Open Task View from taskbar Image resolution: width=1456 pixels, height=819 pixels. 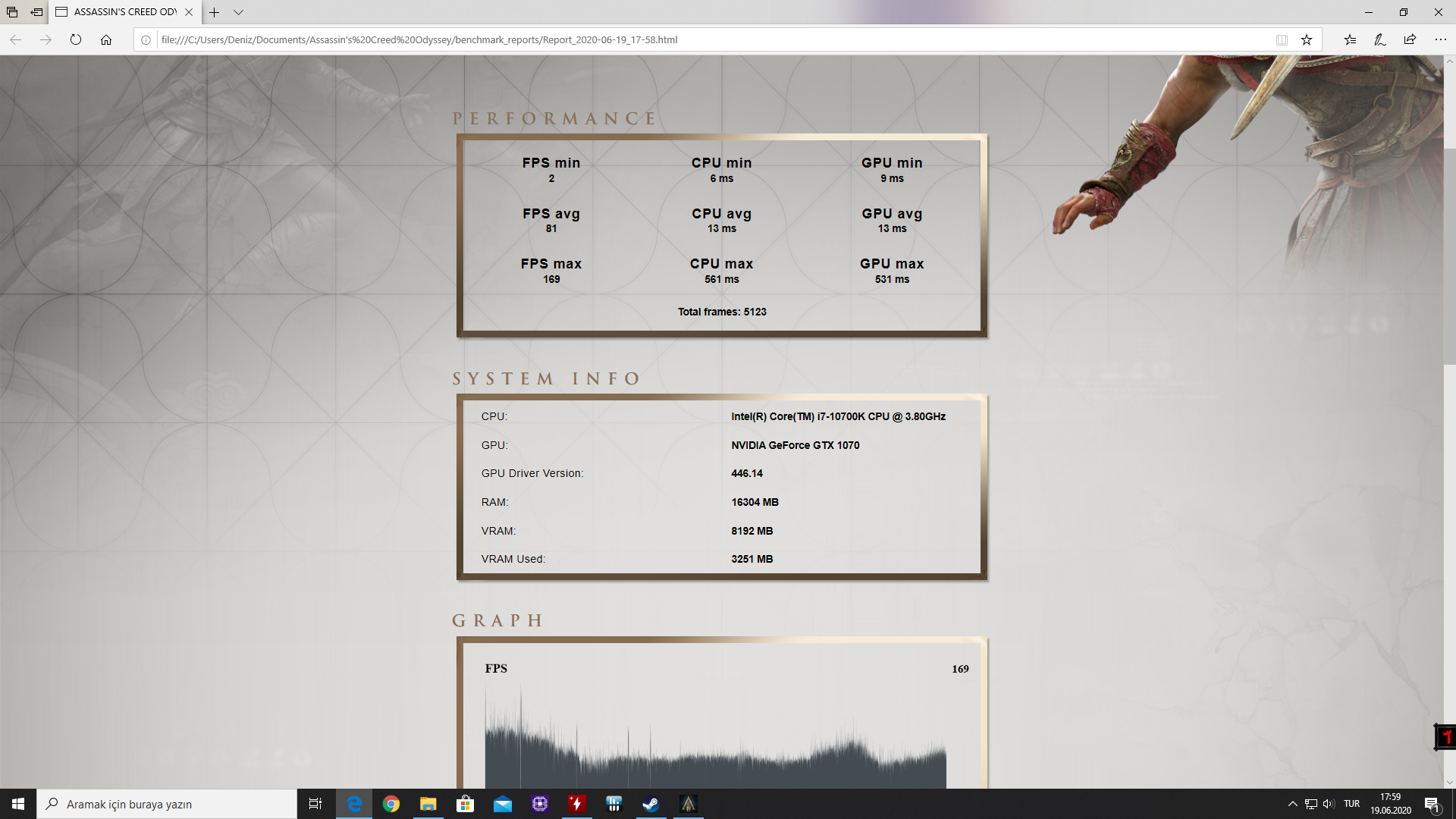(315, 804)
